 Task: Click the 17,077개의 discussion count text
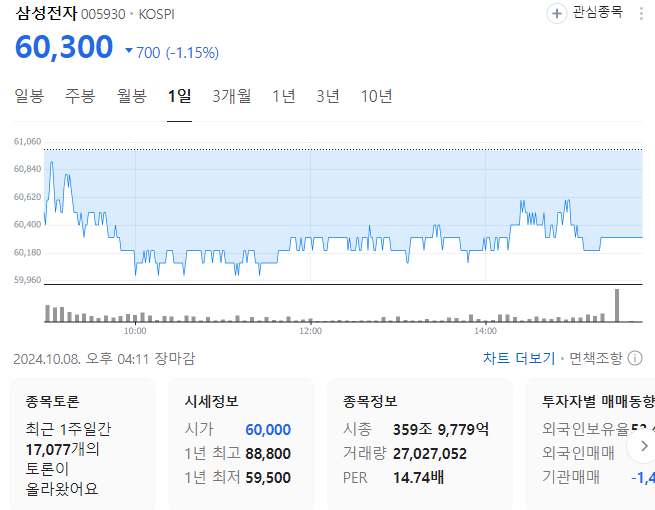(63, 449)
